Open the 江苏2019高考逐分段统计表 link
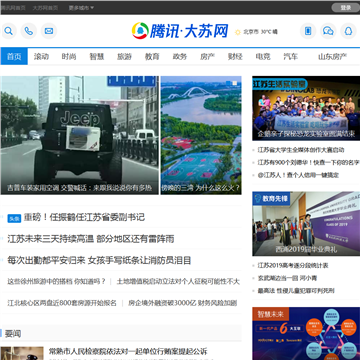360x360 pixels. point(293,265)
